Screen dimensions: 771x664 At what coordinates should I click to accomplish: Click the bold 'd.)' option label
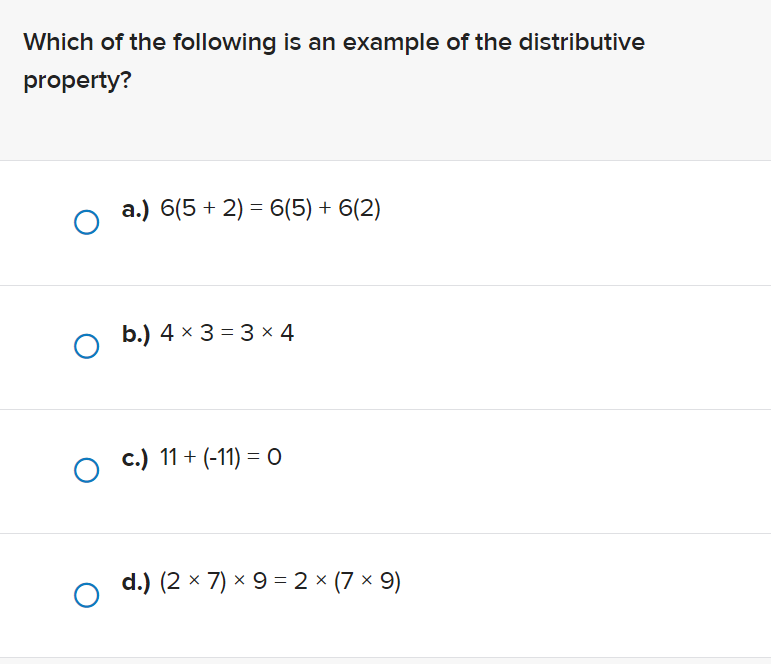tap(136, 582)
